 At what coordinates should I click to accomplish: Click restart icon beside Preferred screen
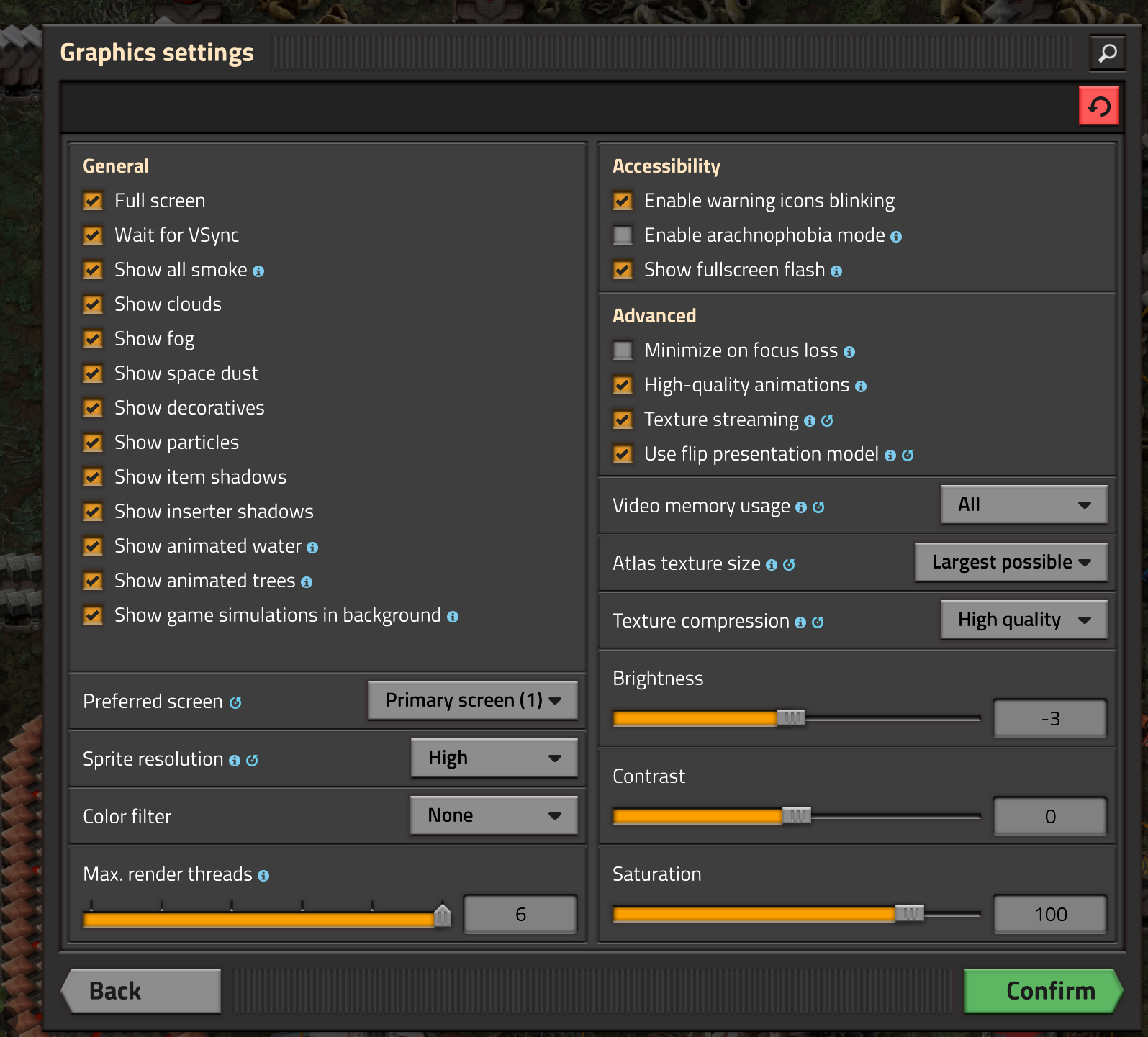tap(235, 703)
